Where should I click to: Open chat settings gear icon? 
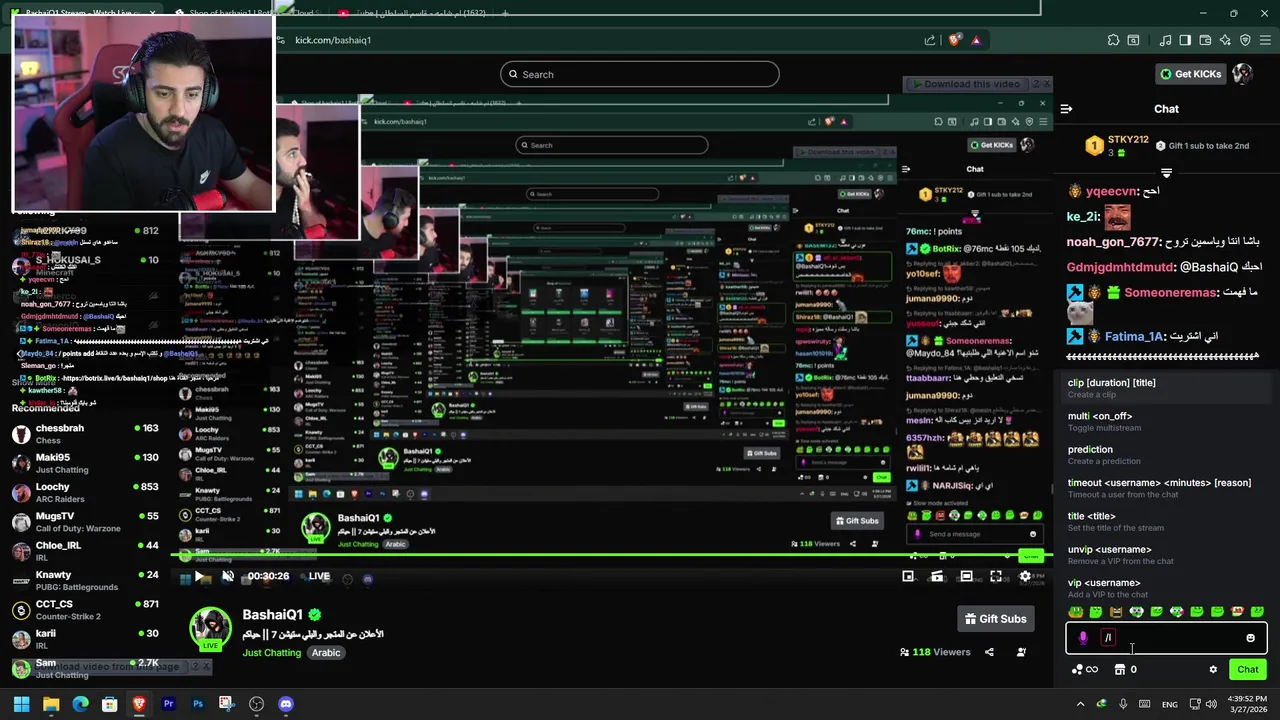coord(1213,670)
